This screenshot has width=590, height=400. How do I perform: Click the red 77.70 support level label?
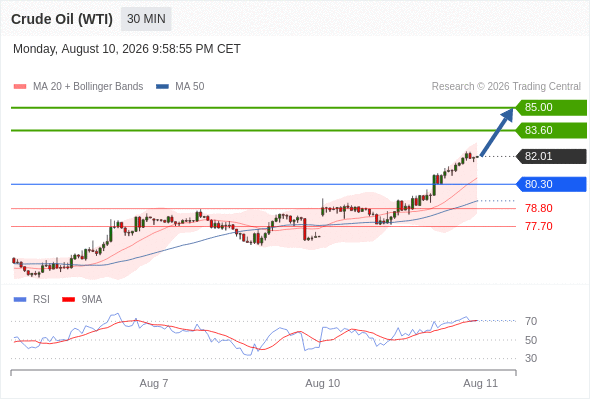pyautogui.click(x=539, y=226)
